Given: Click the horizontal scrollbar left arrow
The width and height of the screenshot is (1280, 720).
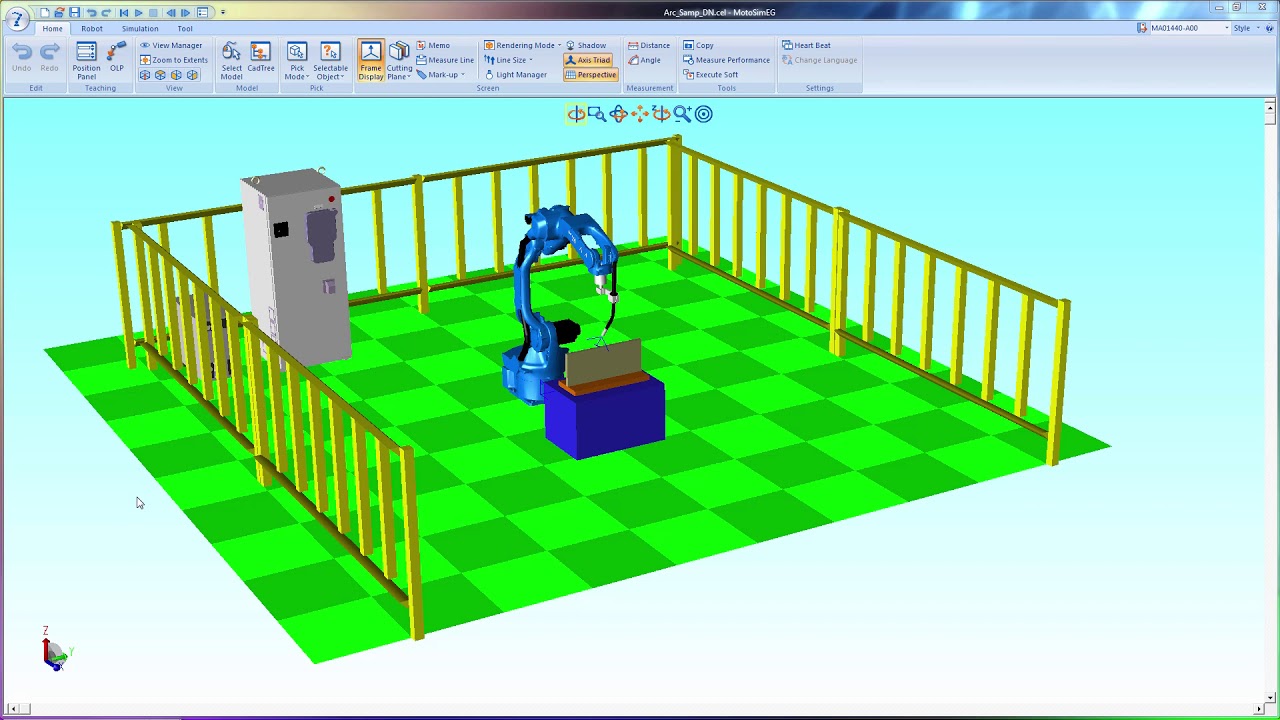Looking at the screenshot, I should [11, 709].
